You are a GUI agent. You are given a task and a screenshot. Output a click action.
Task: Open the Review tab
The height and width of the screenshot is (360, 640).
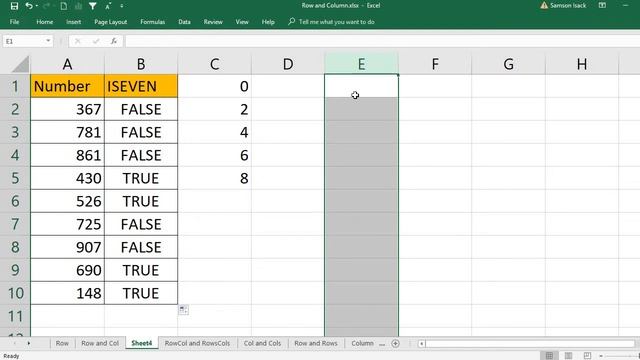pyautogui.click(x=213, y=22)
